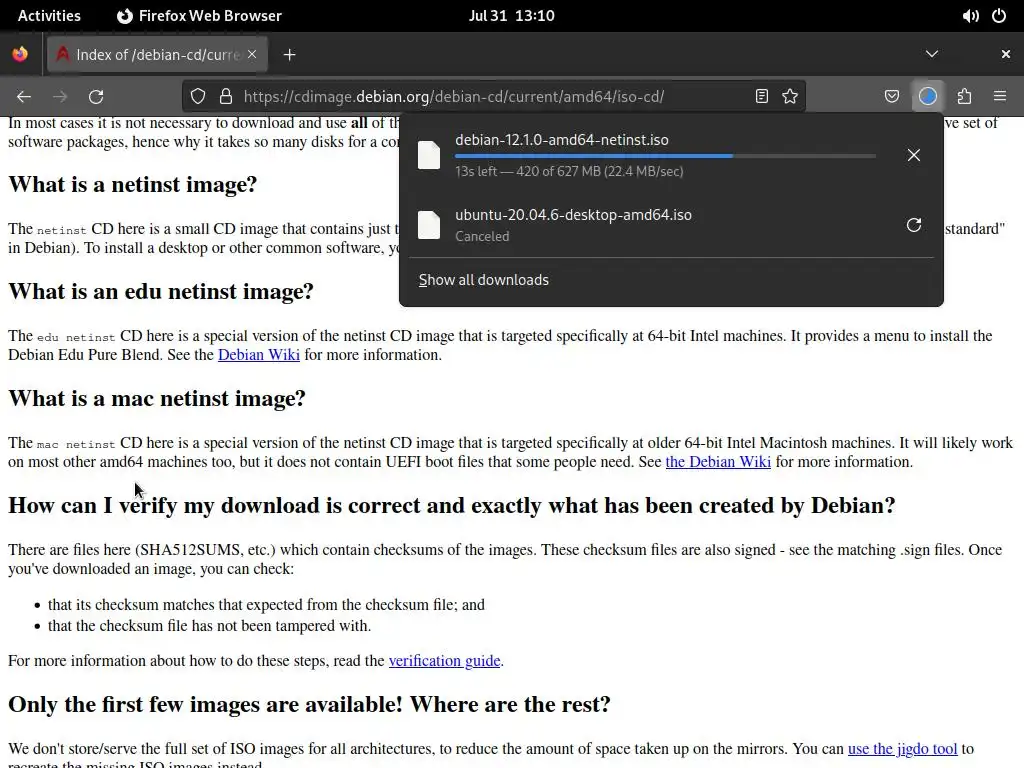This screenshot has height=768, width=1024.
Task: Close the Firefox window
Action: coord(1006,54)
